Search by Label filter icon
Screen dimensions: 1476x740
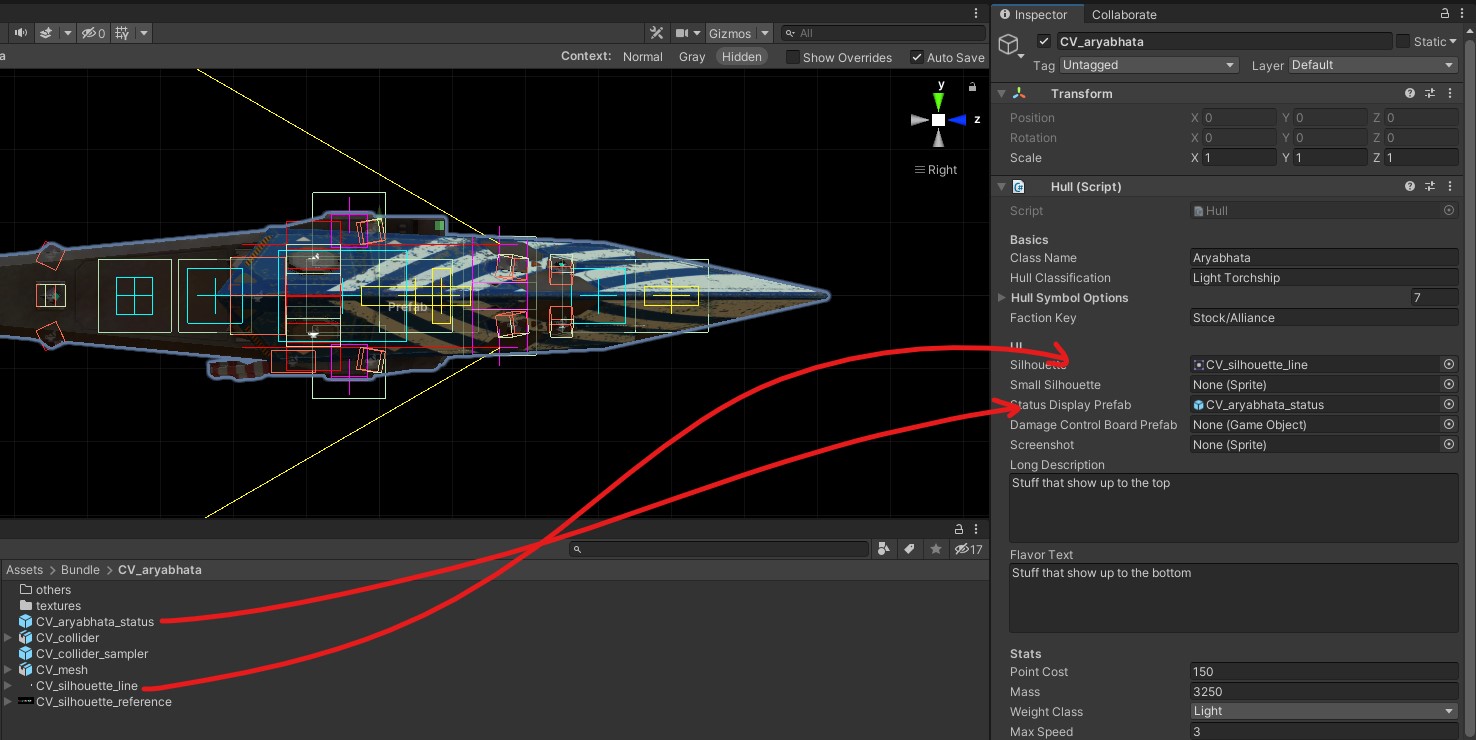910,549
